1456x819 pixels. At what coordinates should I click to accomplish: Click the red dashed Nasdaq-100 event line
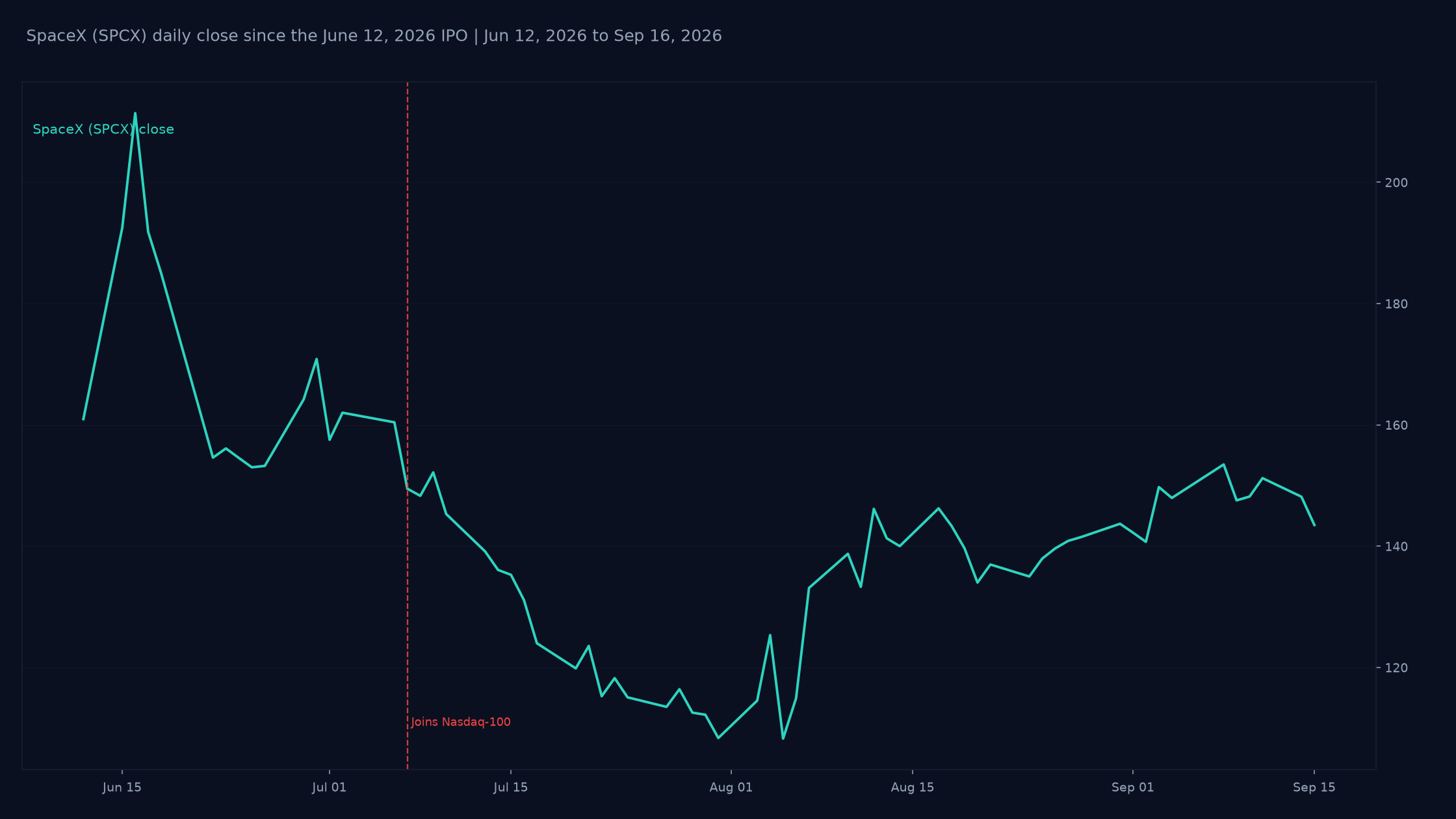pyautogui.click(x=408, y=426)
